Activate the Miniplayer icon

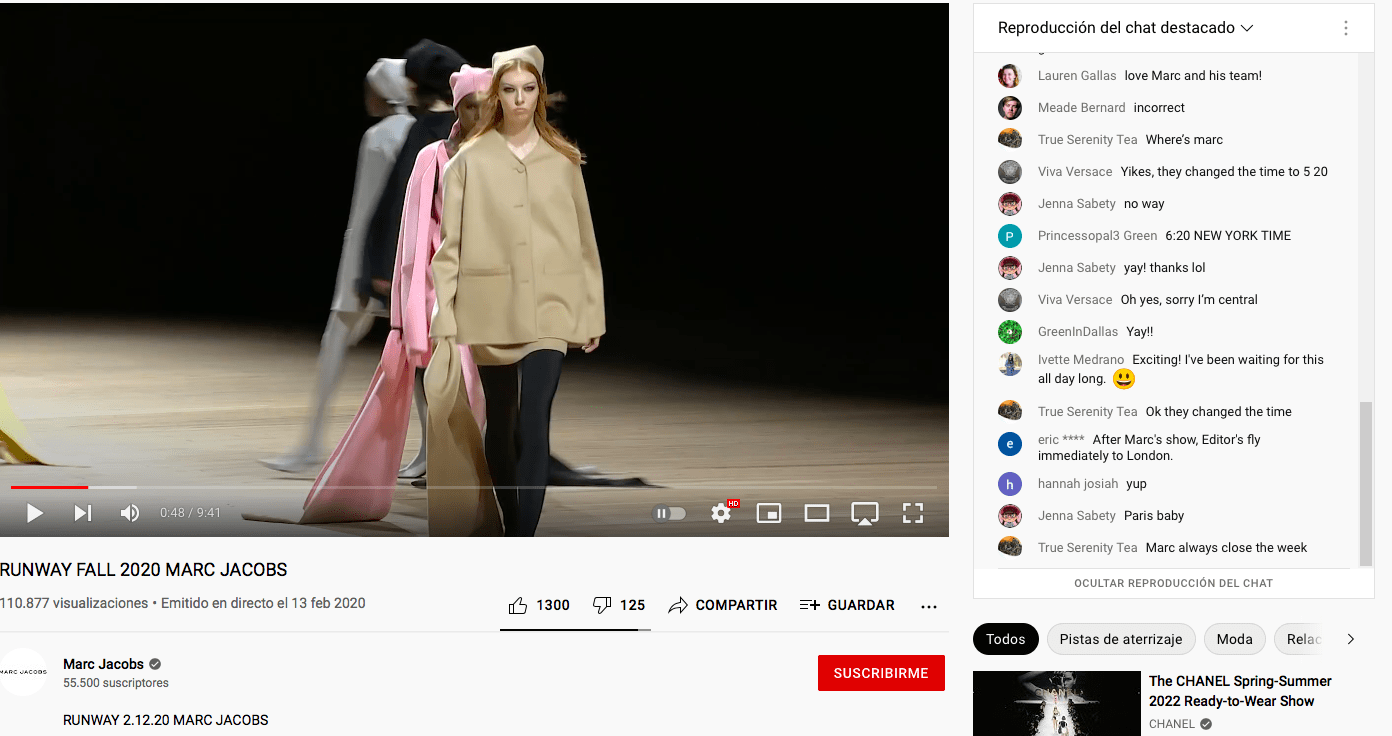coord(769,512)
